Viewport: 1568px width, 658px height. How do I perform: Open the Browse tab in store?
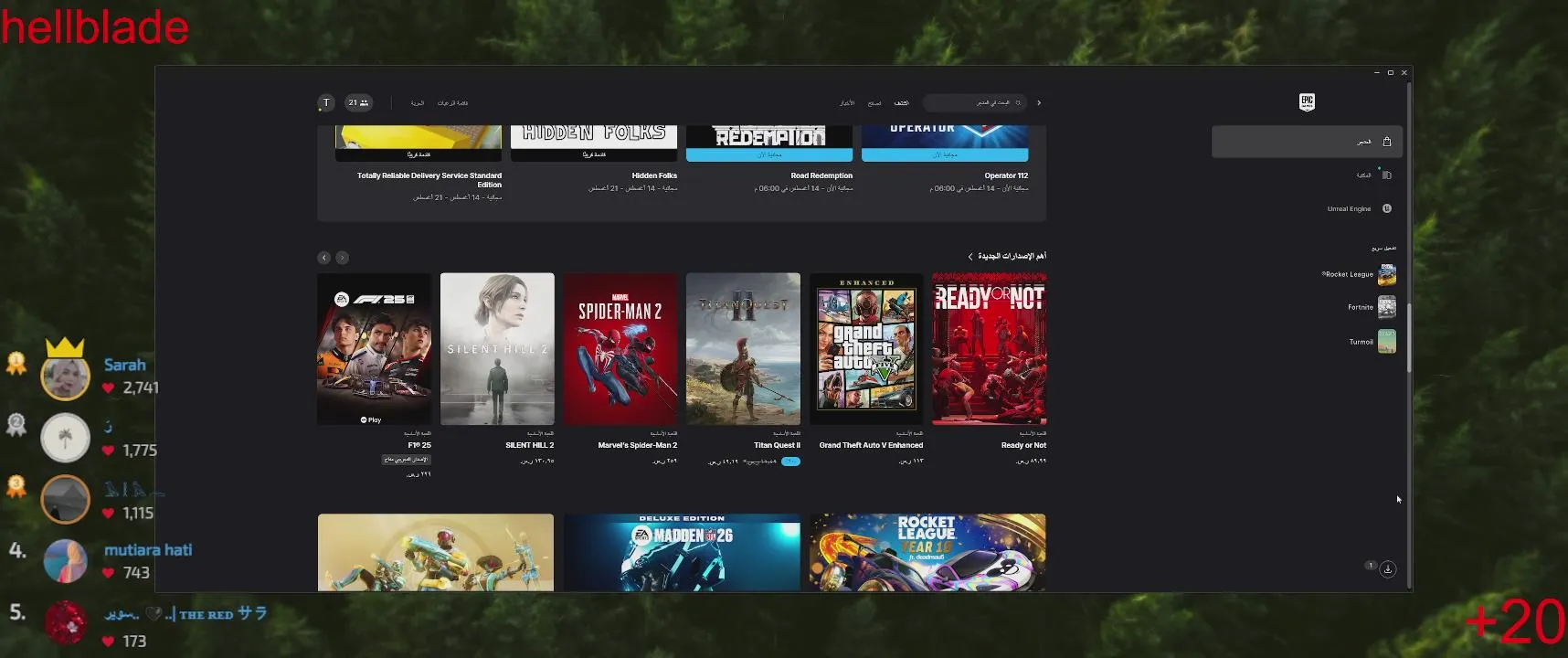point(874,103)
